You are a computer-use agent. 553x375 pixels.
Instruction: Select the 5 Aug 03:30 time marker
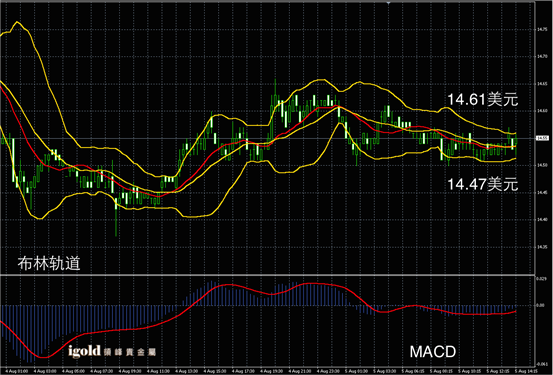[x=385, y=371]
